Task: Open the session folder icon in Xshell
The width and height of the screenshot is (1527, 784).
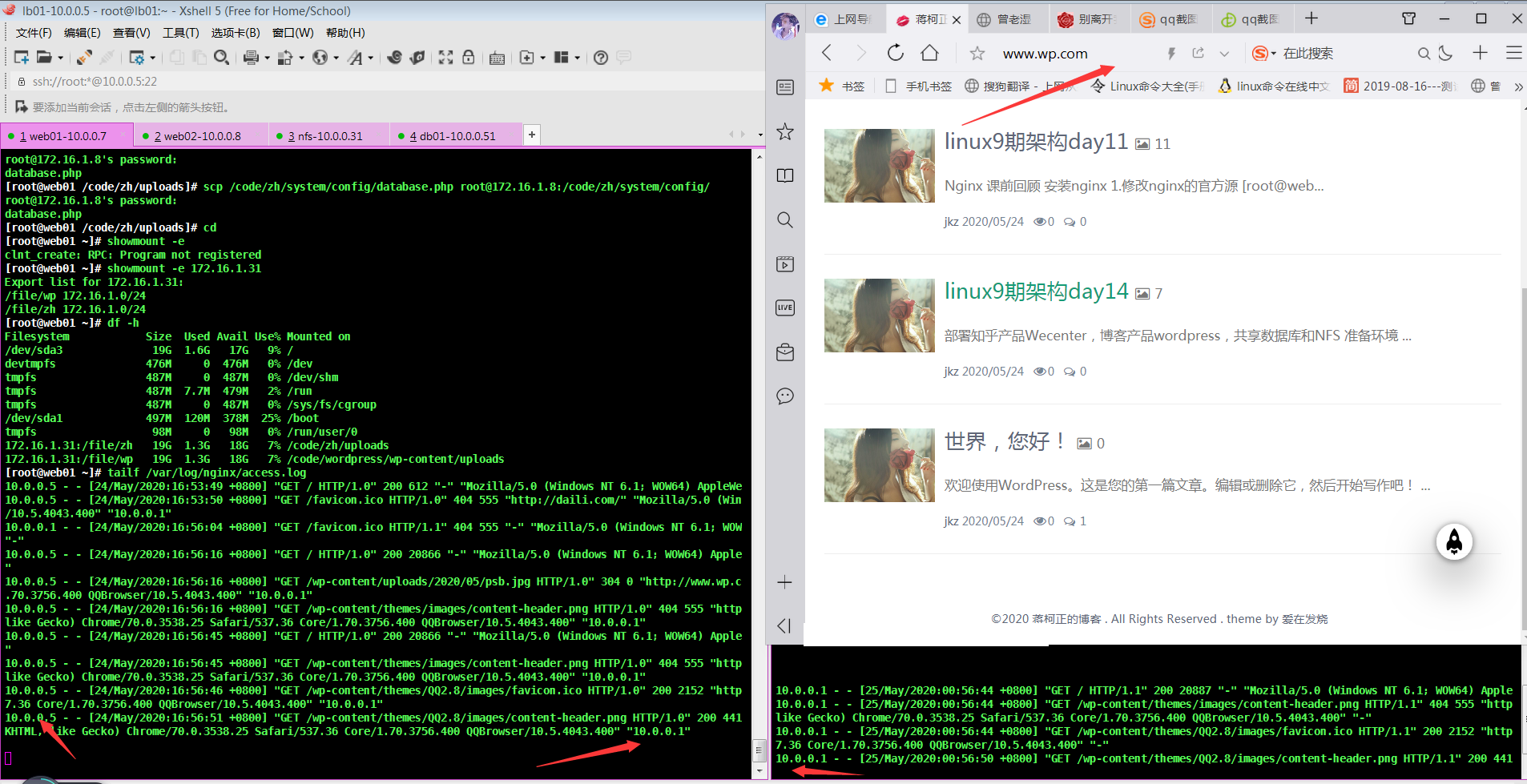Action: coord(44,58)
